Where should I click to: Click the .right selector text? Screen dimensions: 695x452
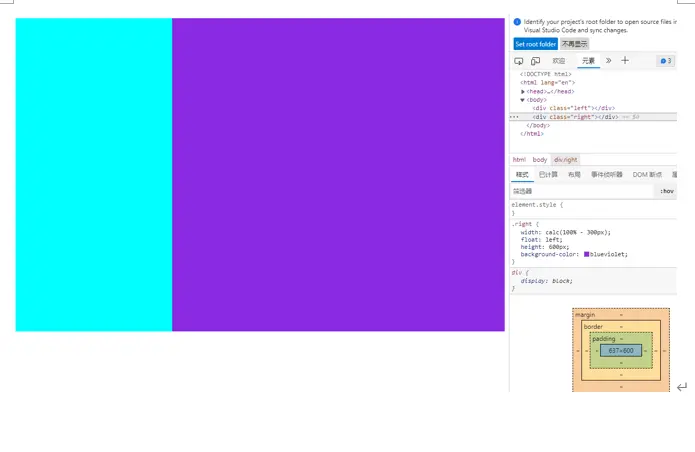521,224
